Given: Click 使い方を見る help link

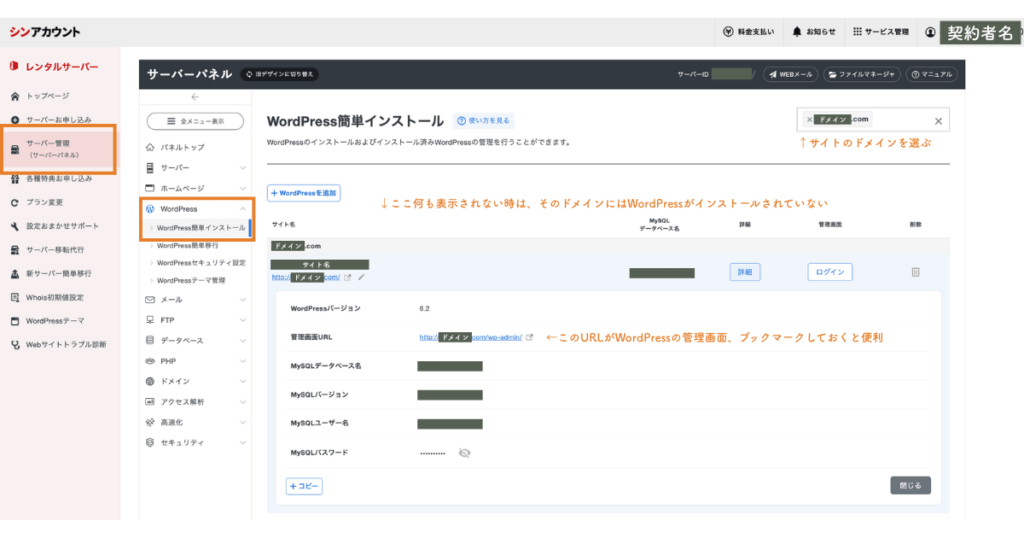Looking at the screenshot, I should [x=484, y=121].
